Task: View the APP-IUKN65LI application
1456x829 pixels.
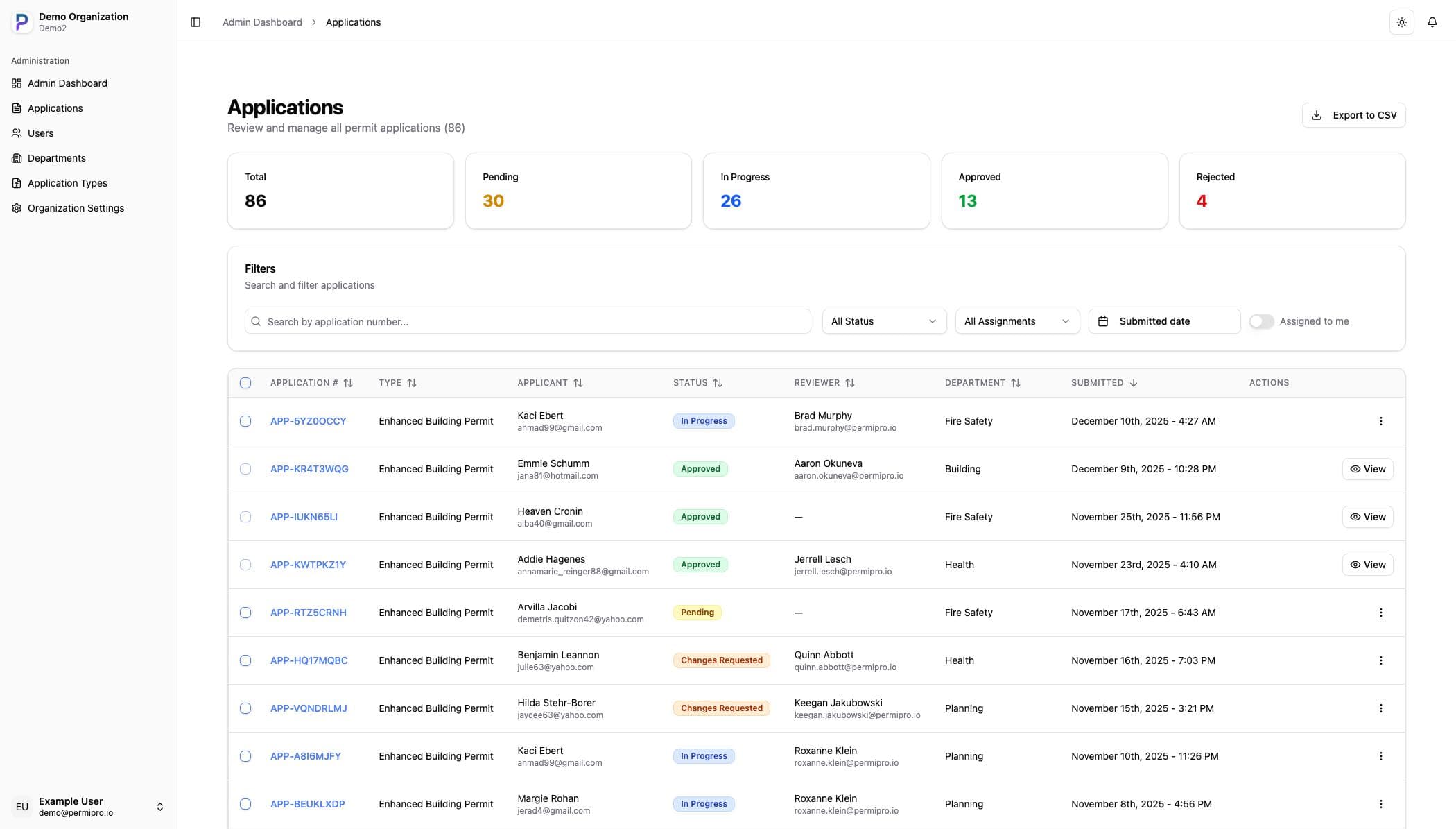Action: [x=1367, y=517]
